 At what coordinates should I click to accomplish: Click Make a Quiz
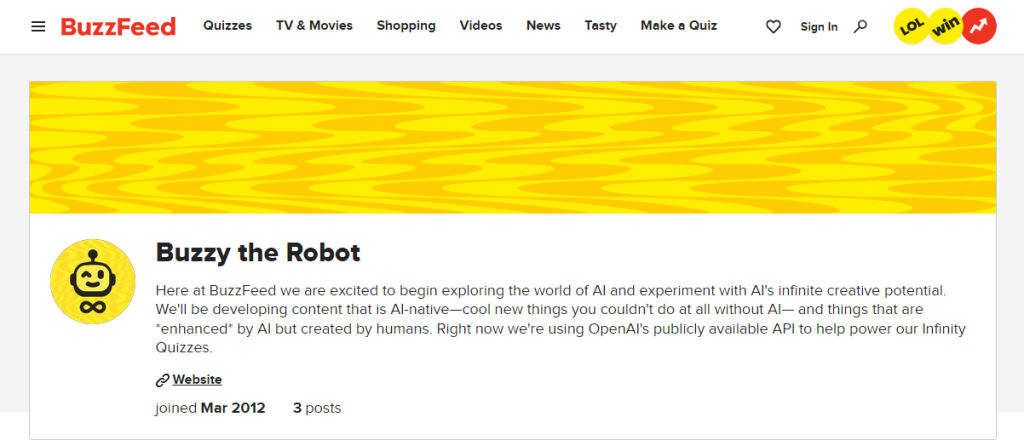coord(679,25)
